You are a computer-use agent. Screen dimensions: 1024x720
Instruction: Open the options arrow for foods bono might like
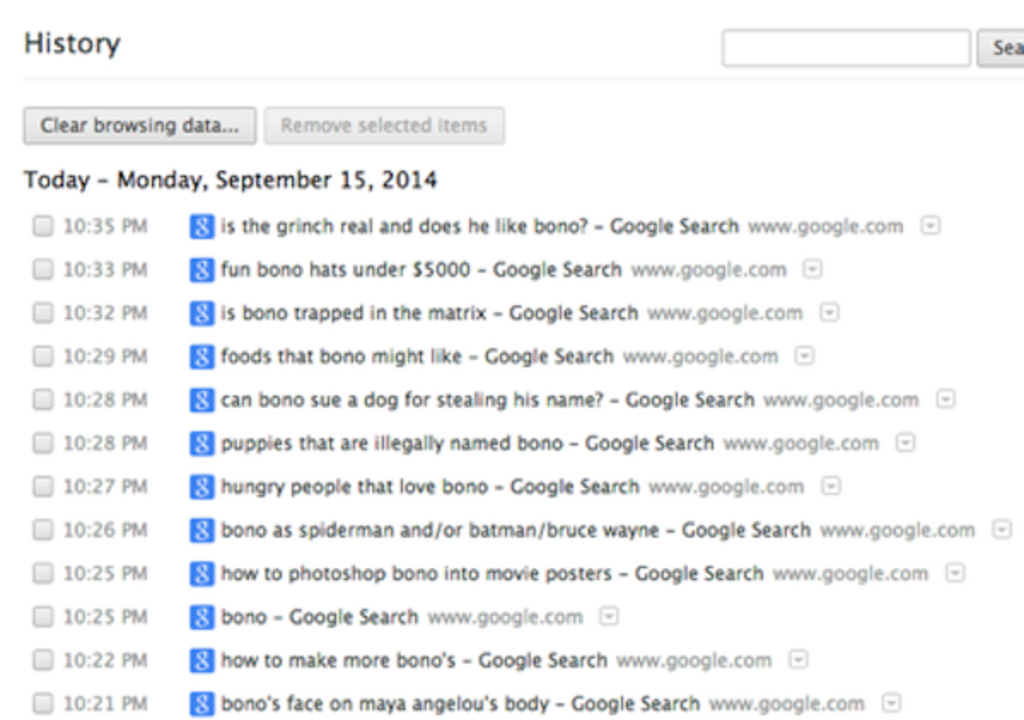(805, 356)
